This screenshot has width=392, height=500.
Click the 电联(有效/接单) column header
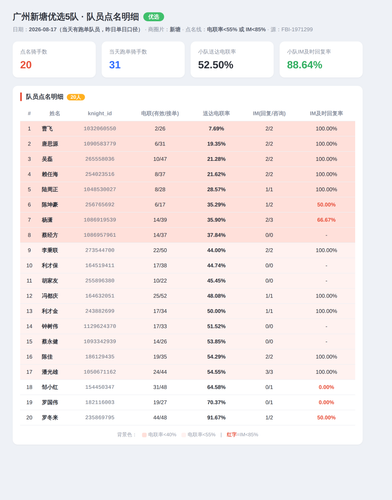(x=160, y=113)
